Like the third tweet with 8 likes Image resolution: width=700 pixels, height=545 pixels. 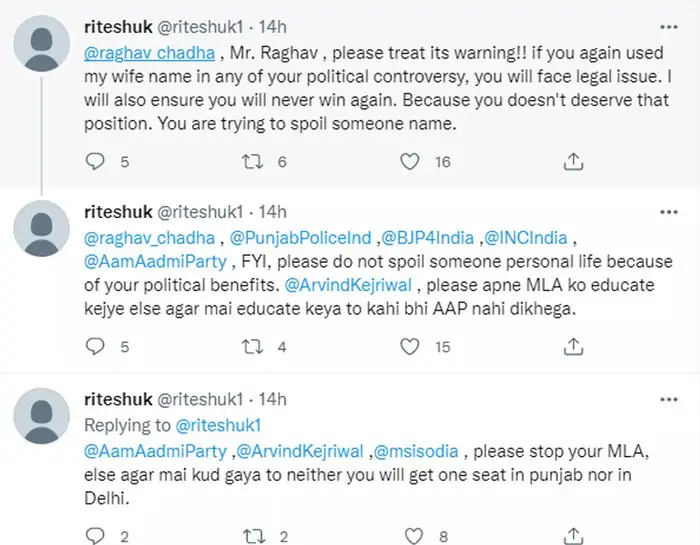pos(408,536)
